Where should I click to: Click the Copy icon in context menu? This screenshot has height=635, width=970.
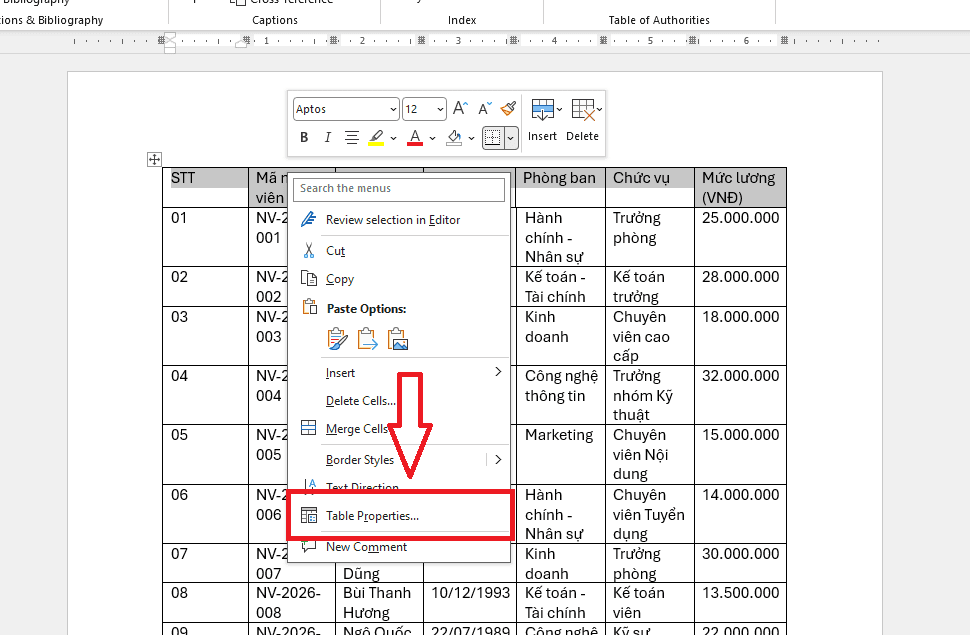coord(309,278)
